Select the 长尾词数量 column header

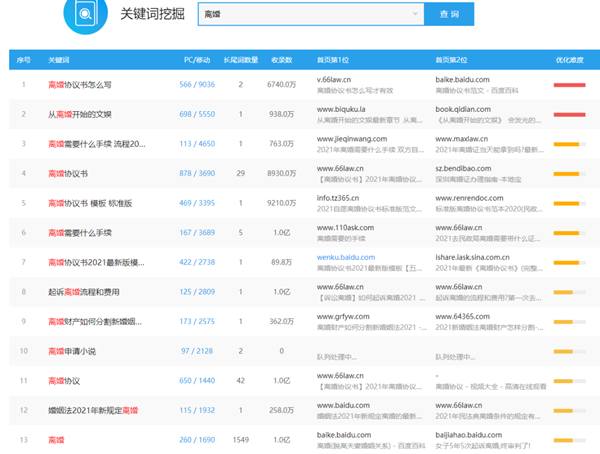coord(242,60)
